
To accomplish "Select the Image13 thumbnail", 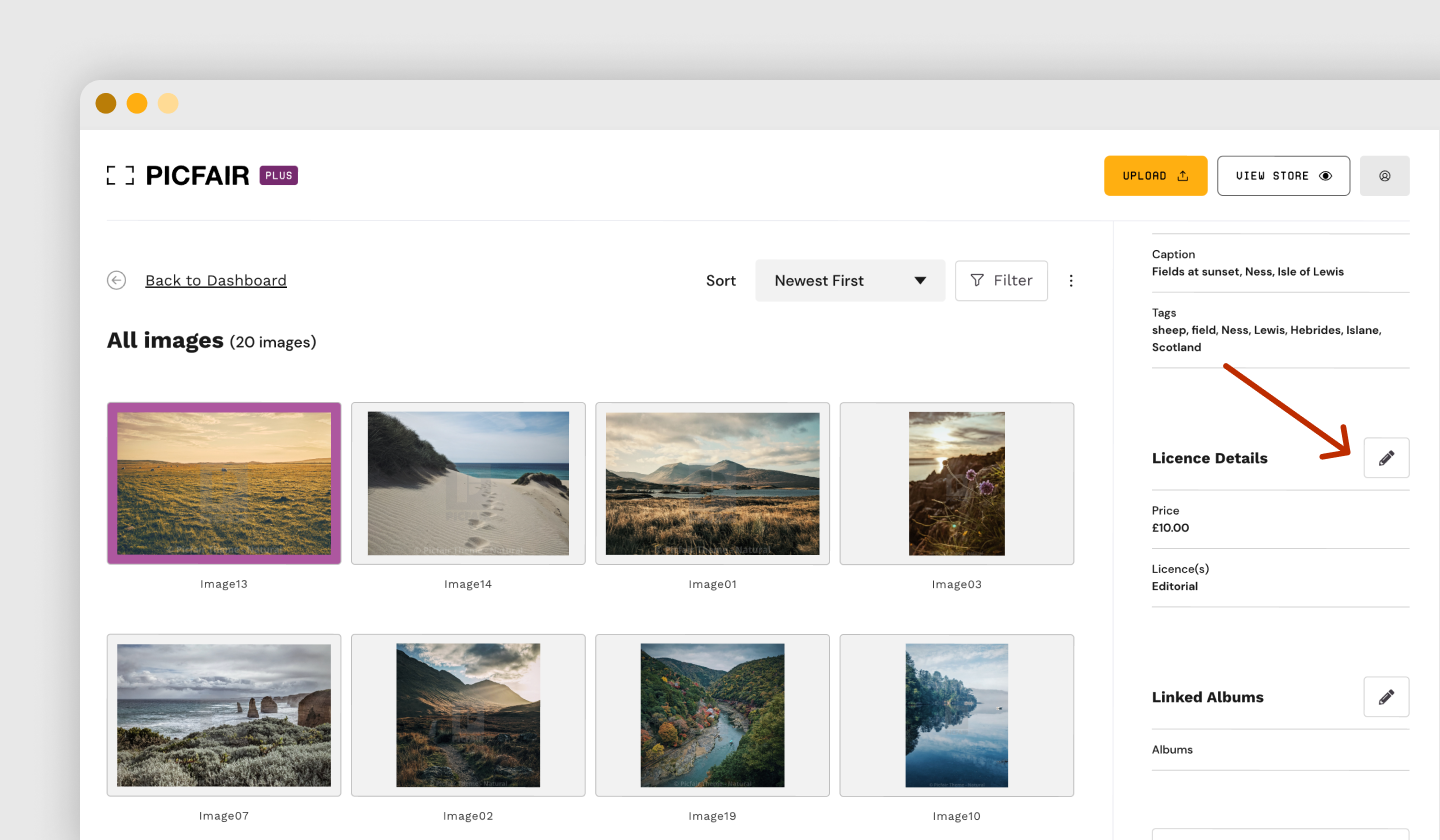I will (x=224, y=484).
